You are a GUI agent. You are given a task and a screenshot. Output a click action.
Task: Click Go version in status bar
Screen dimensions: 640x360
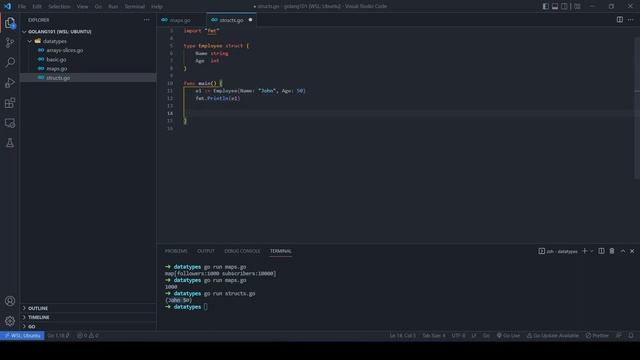[58, 336]
